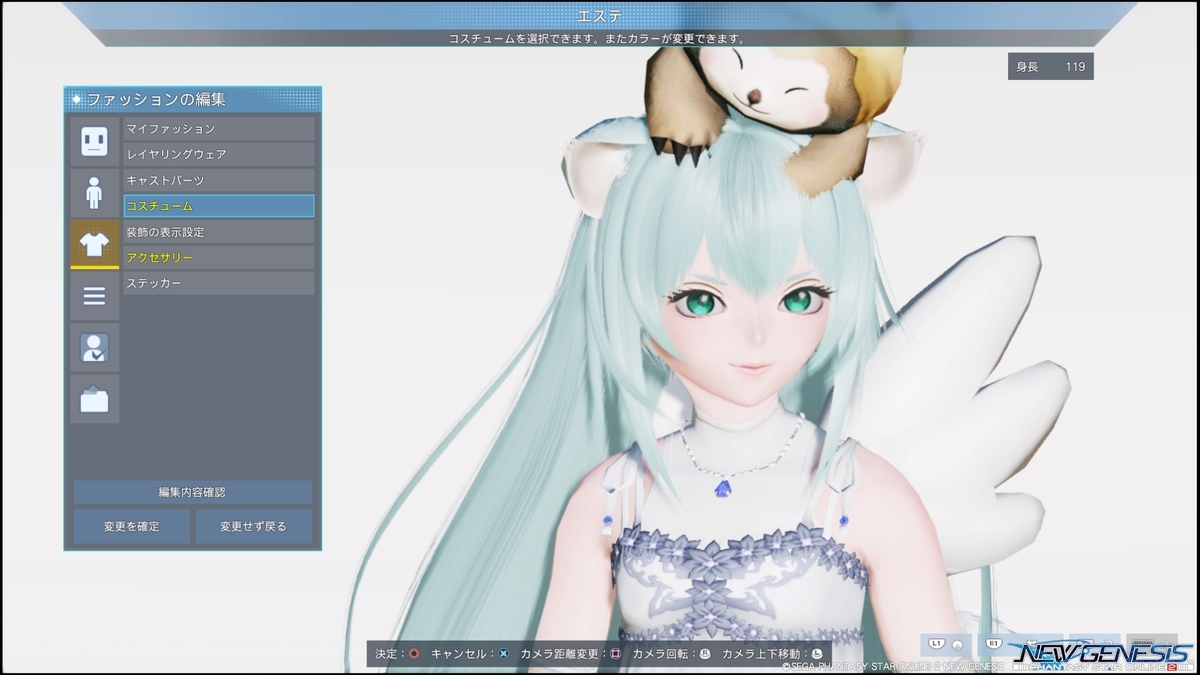Click the R-stick camera rotation glyph

point(704,654)
